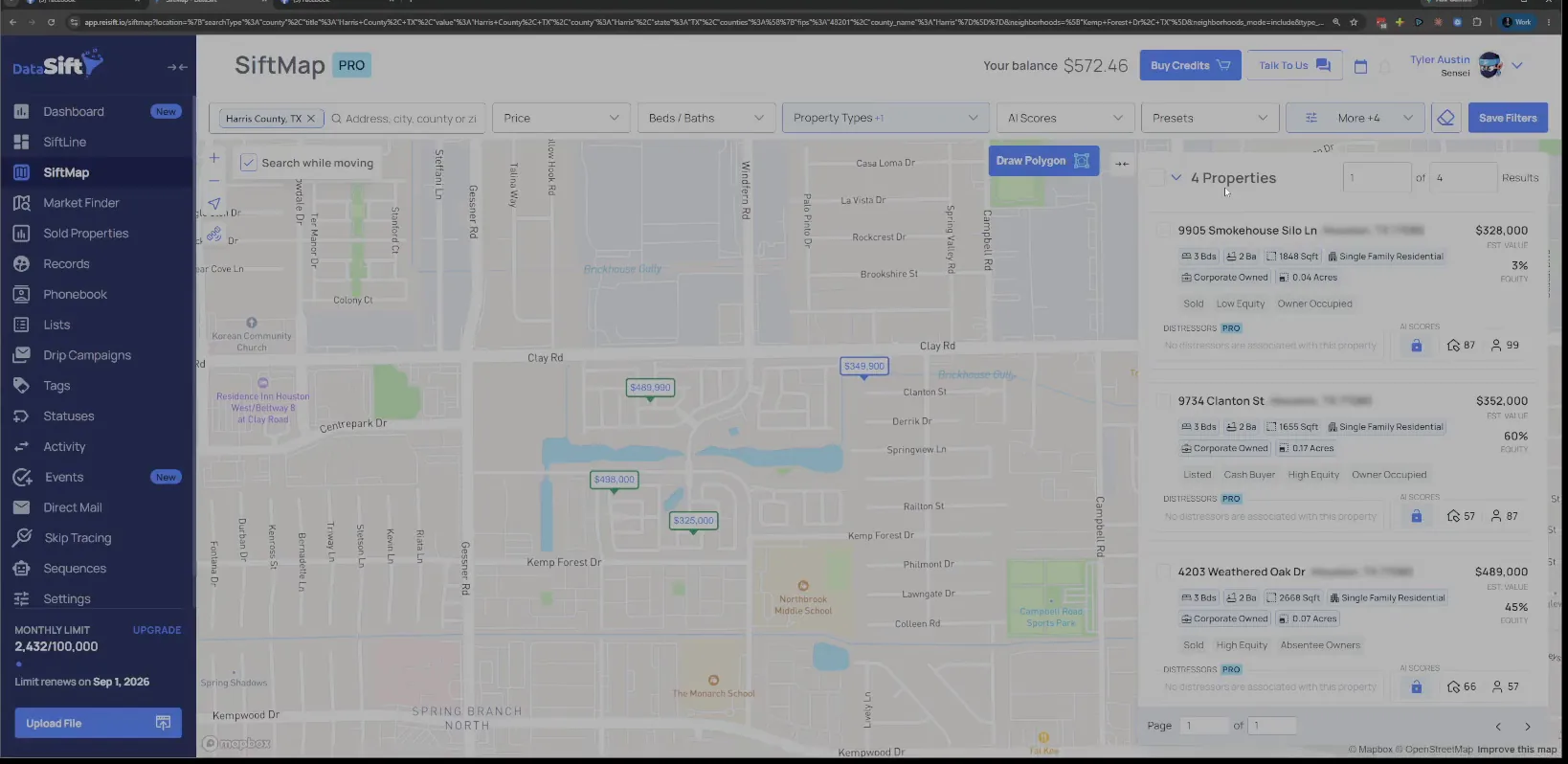Click the Upload File button
Screen dimensions: 1568x764
pos(98,723)
